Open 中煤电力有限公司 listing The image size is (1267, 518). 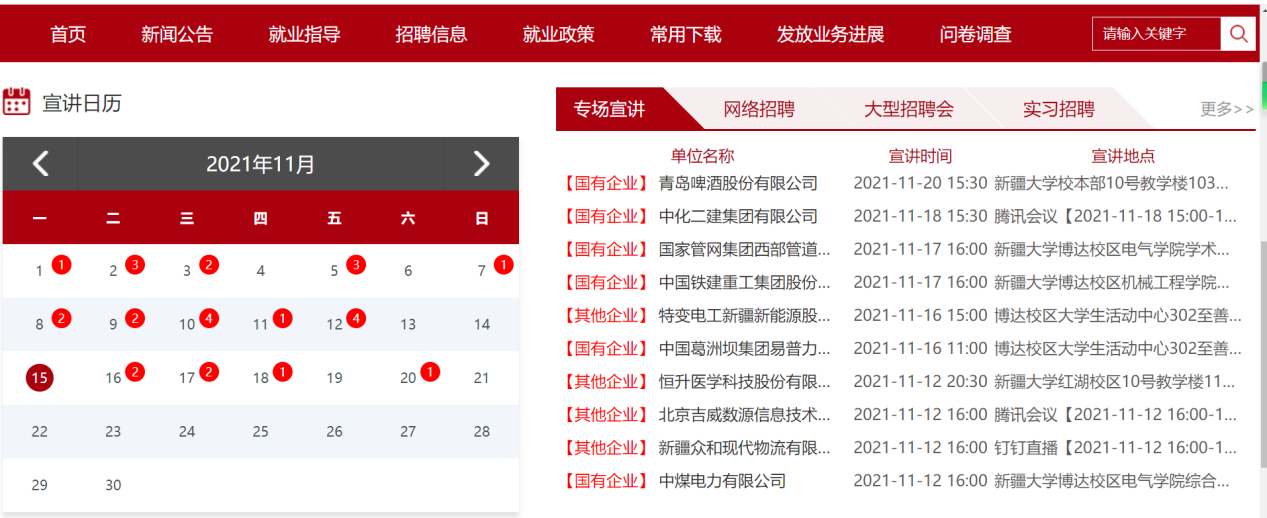pyautogui.click(x=722, y=480)
